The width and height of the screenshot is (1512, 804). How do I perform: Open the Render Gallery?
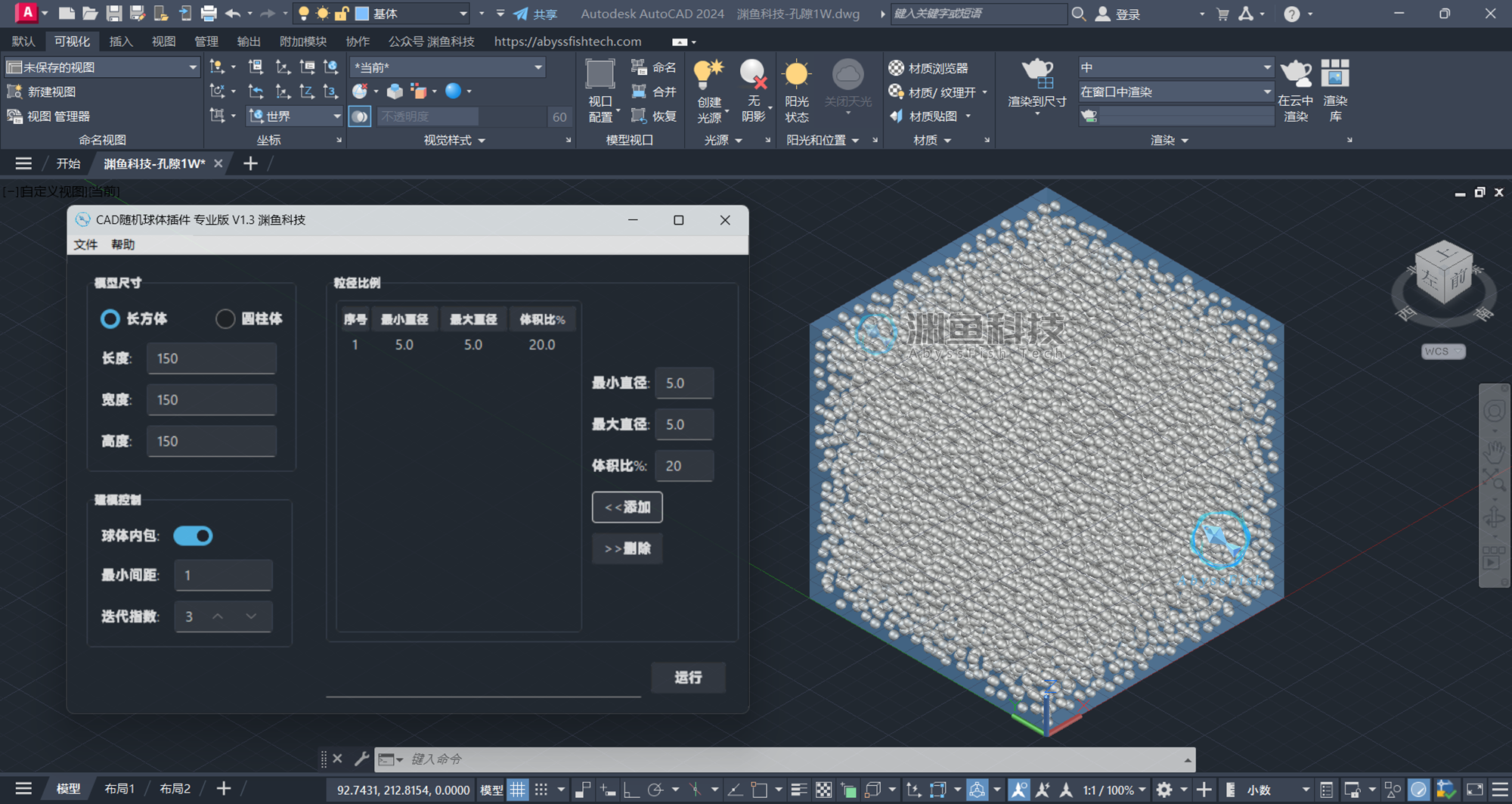tap(1335, 92)
